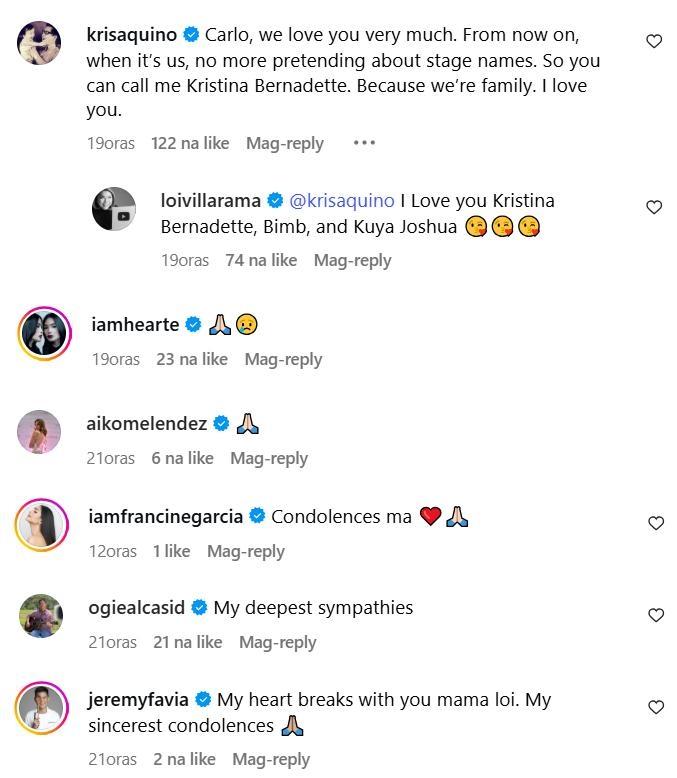View loivillarama's avatar

coord(114,208)
